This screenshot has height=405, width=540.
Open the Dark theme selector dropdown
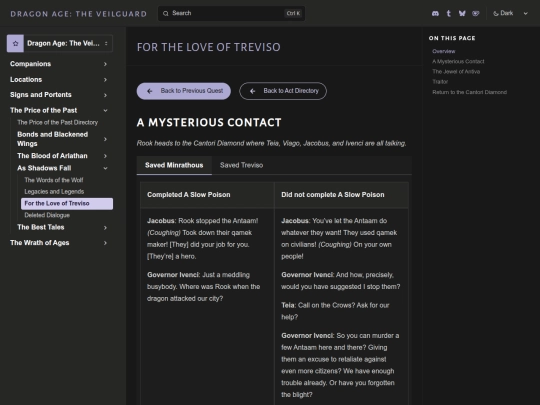510,13
